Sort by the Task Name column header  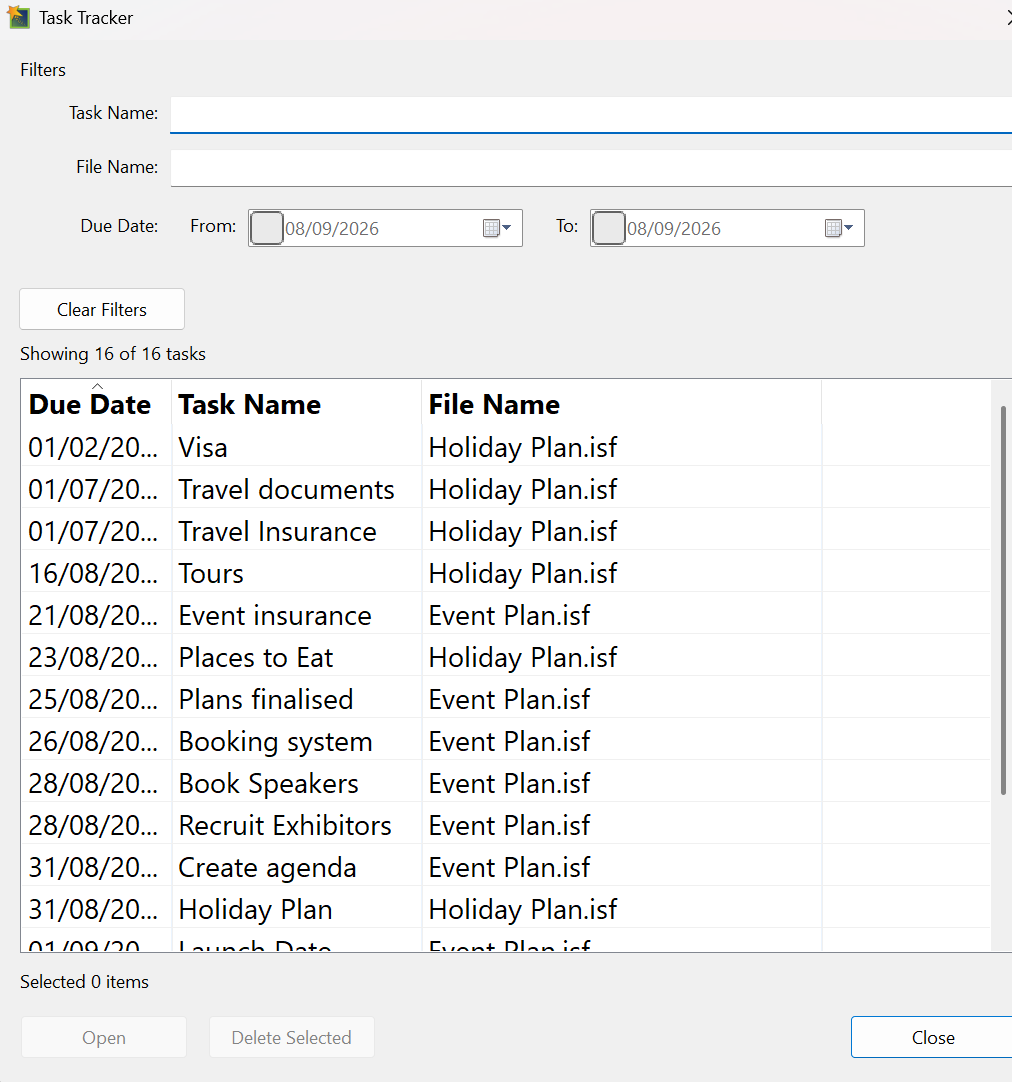297,404
